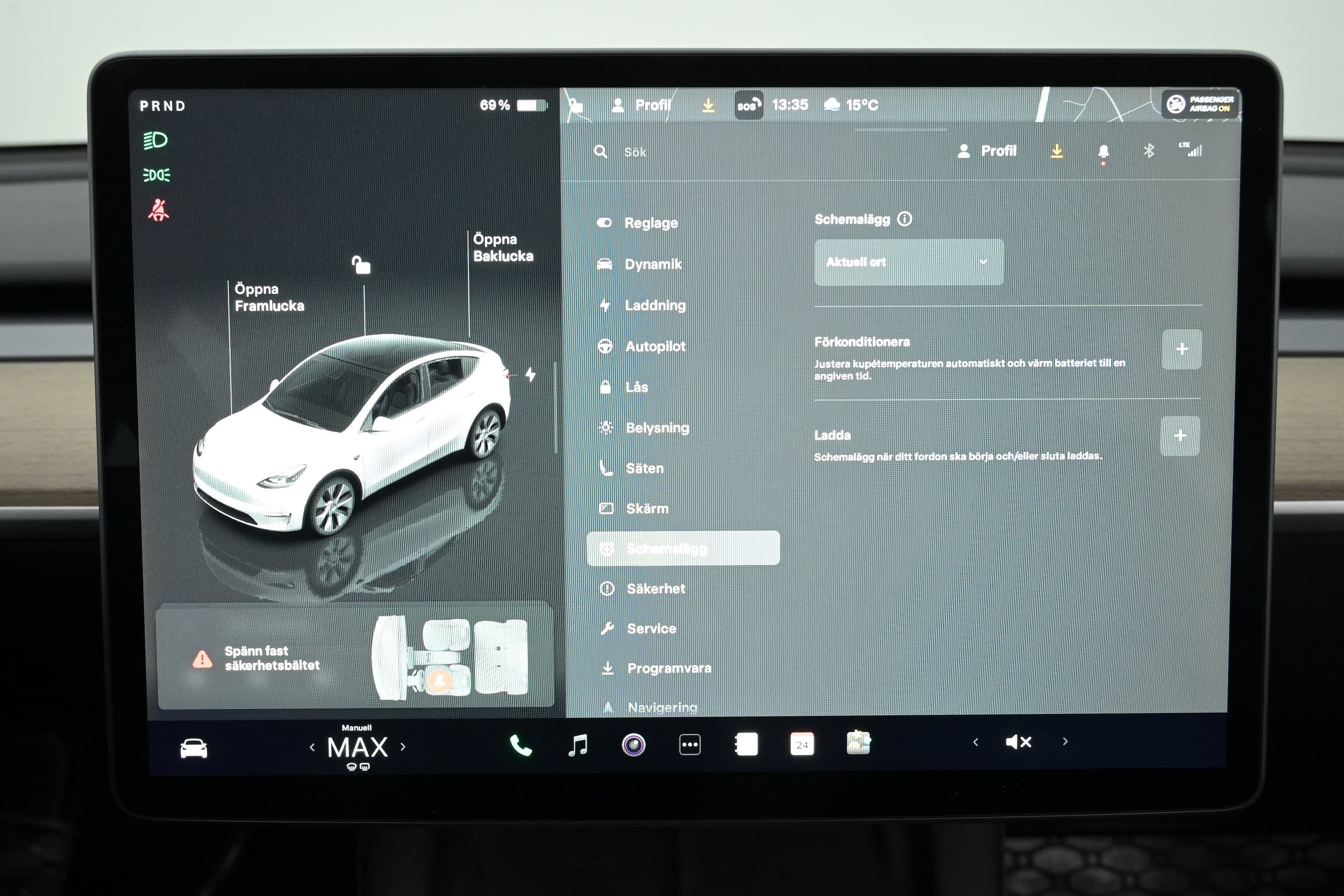Unmute the volume speaker icon
Screen dimensions: 1344x896
tap(1018, 742)
